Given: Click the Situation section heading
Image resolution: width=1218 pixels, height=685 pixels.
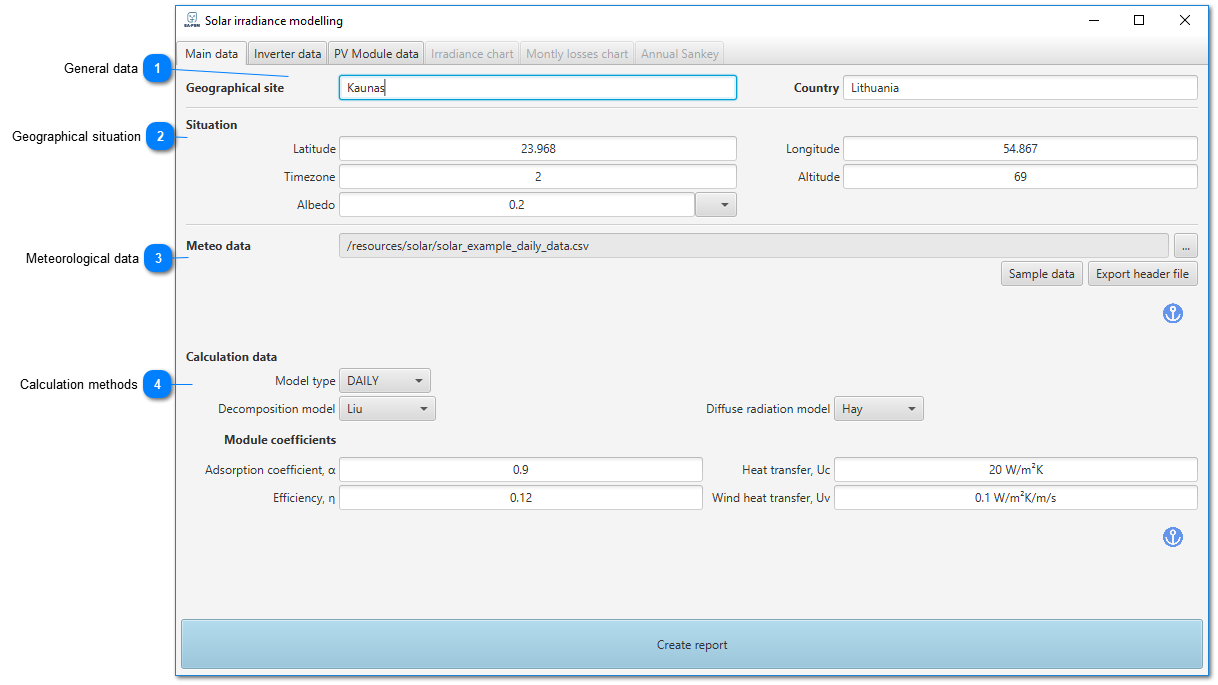Looking at the screenshot, I should pos(212,125).
